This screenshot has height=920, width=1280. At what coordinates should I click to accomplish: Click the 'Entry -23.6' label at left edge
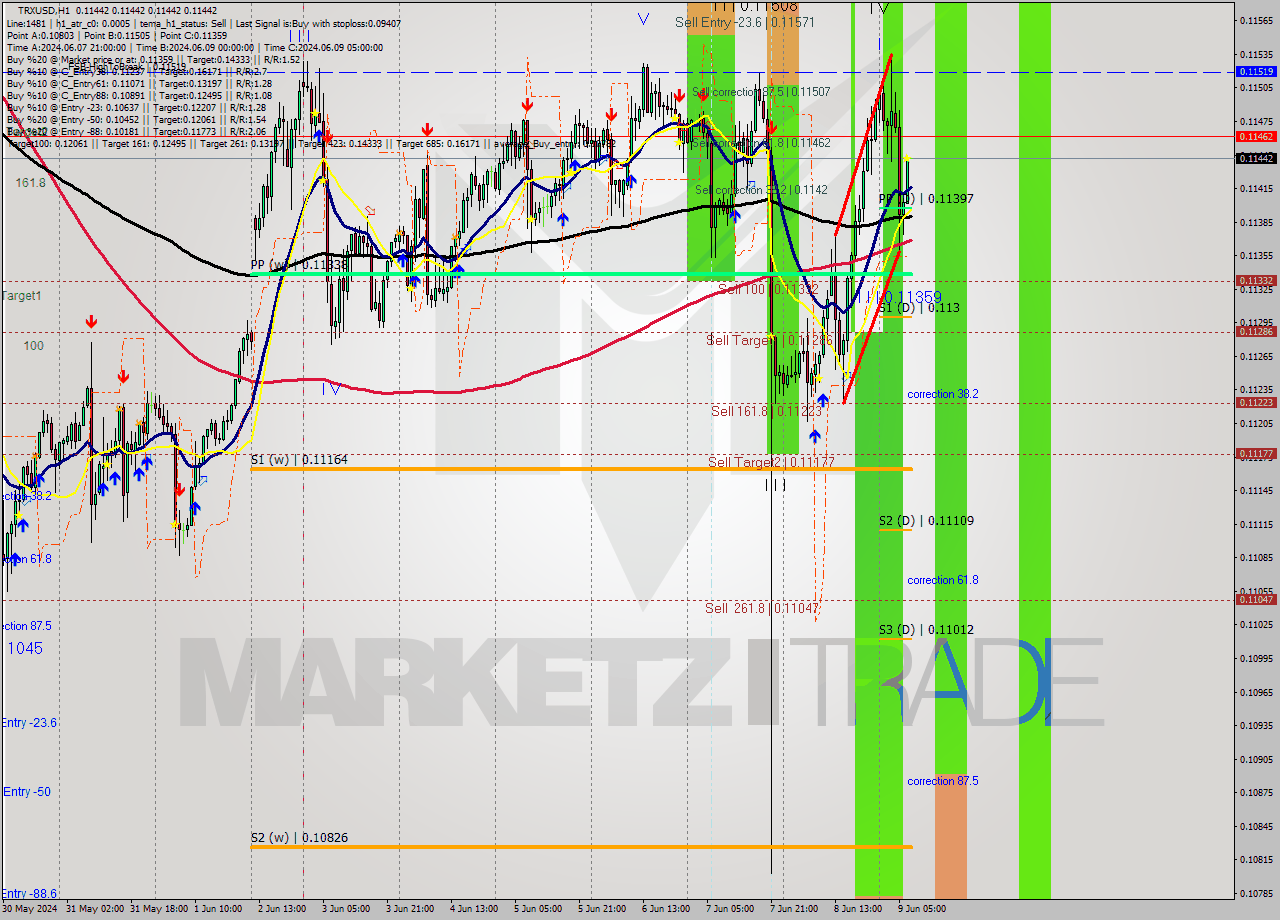point(29,723)
